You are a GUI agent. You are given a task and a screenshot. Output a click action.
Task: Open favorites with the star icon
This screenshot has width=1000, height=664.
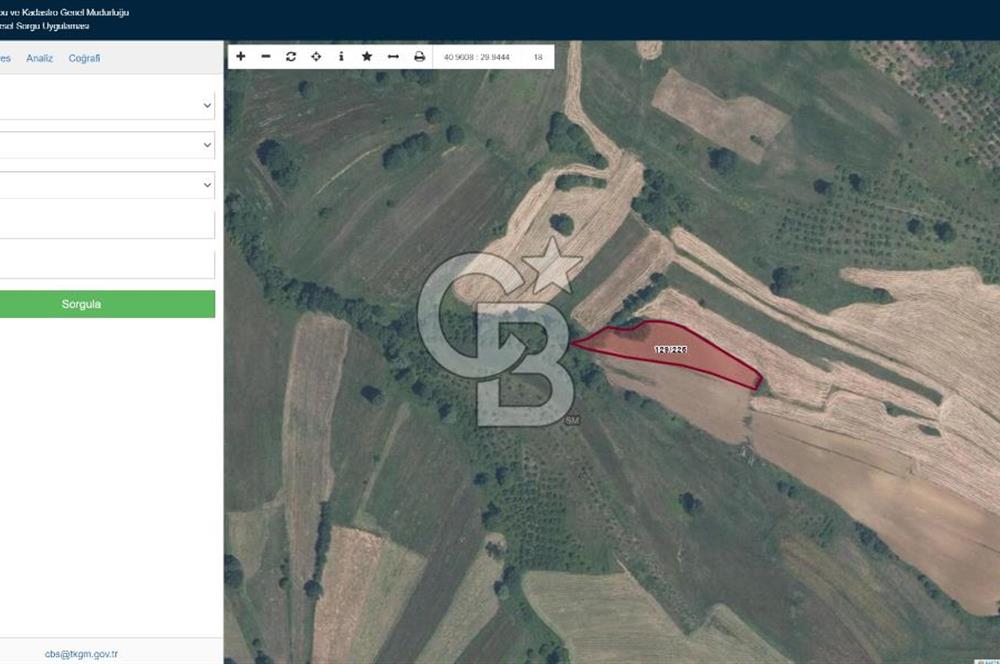pos(367,57)
